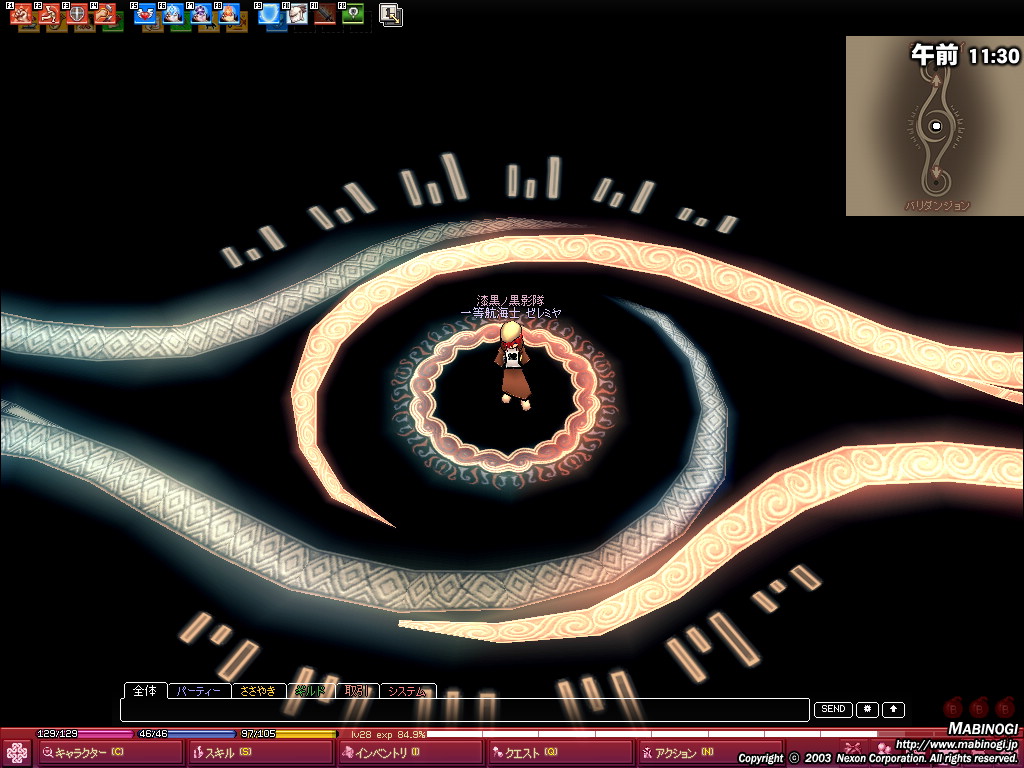Image resolution: width=1024 pixels, height=768 pixels.
Task: Click the yellow stamina bar 97/105
Action: 288,734
